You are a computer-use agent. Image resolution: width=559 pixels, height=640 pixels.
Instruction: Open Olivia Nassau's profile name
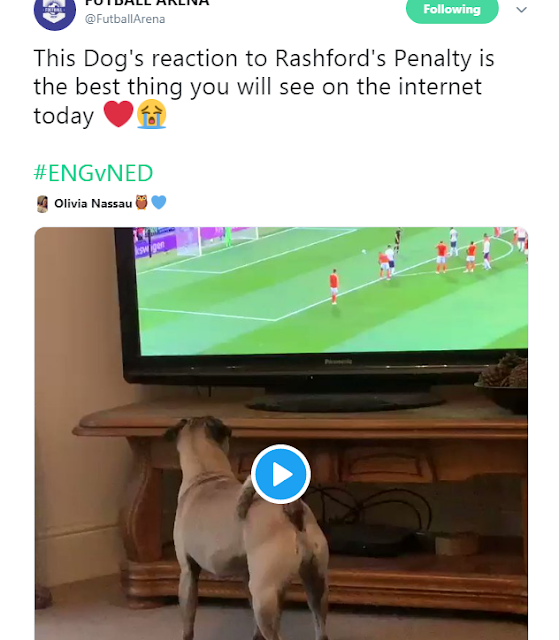93,203
